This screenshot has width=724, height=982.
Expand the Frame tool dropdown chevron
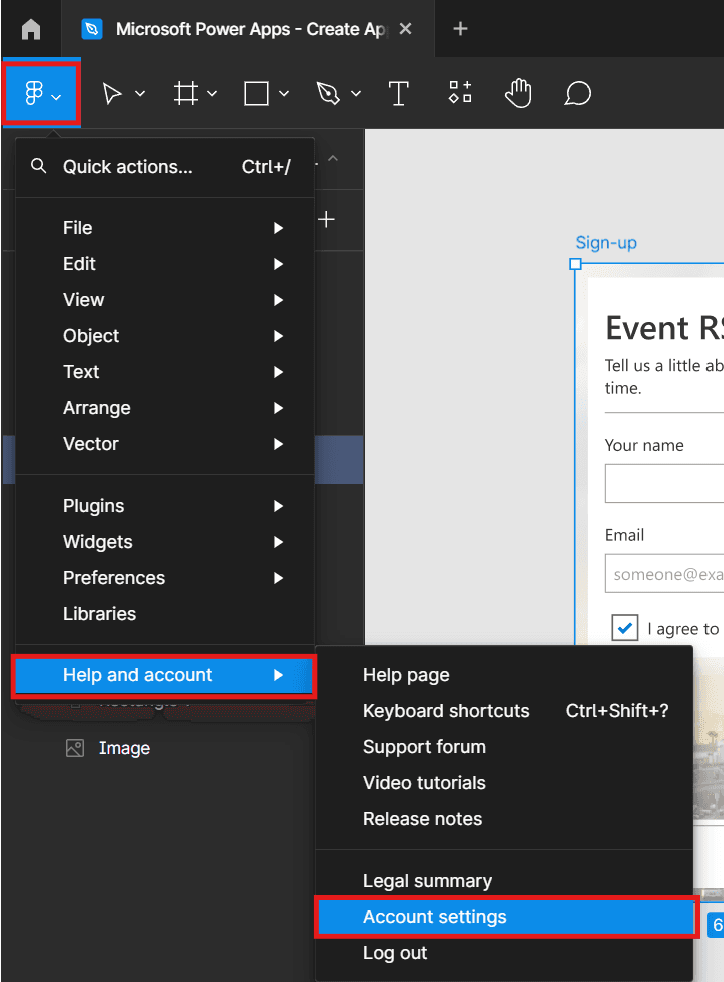pos(212,94)
